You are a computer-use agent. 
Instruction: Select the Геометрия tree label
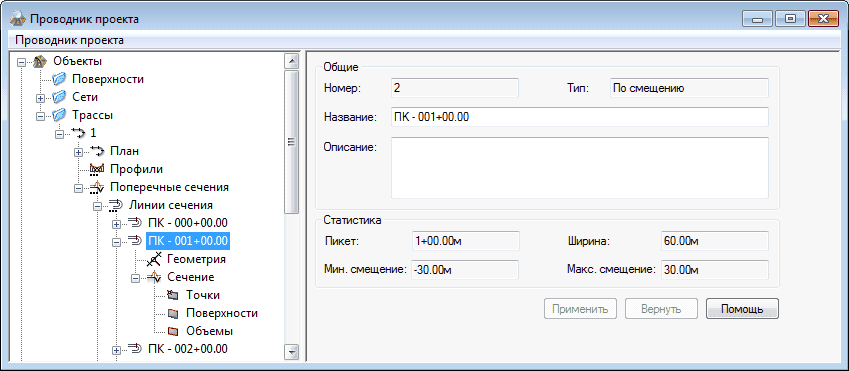196,259
